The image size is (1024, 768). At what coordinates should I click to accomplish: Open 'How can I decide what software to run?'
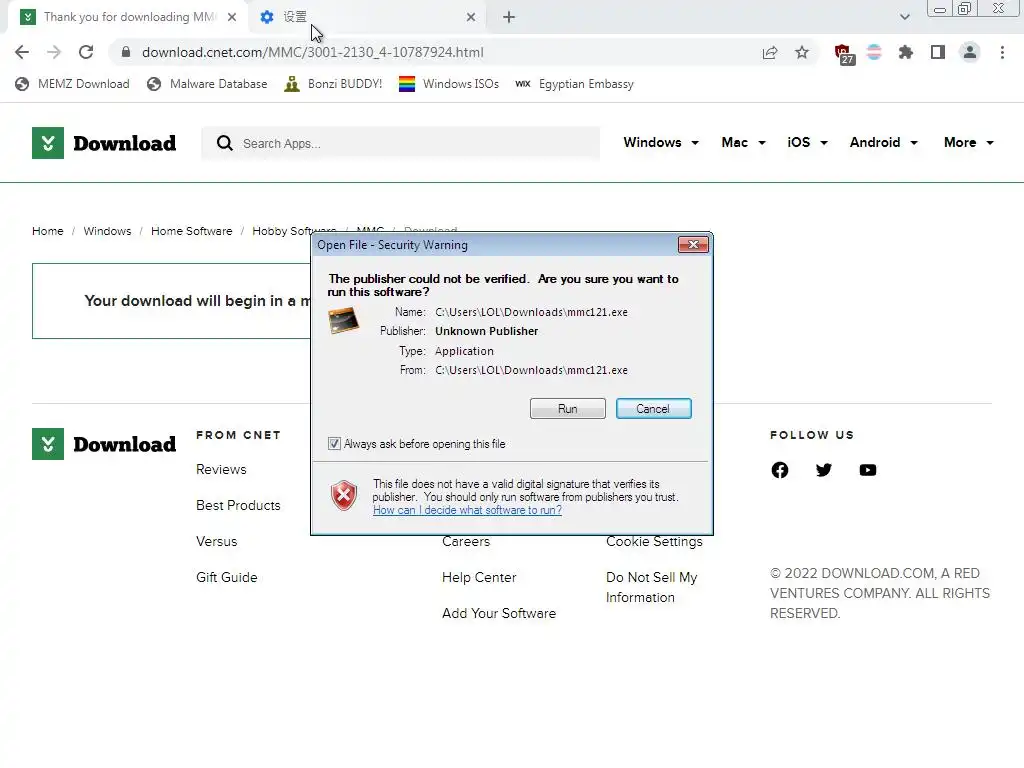tap(467, 510)
